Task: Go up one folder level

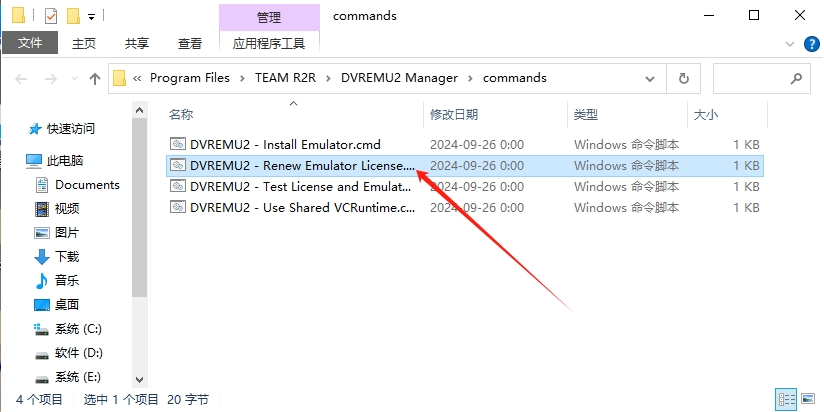Action: 95,79
